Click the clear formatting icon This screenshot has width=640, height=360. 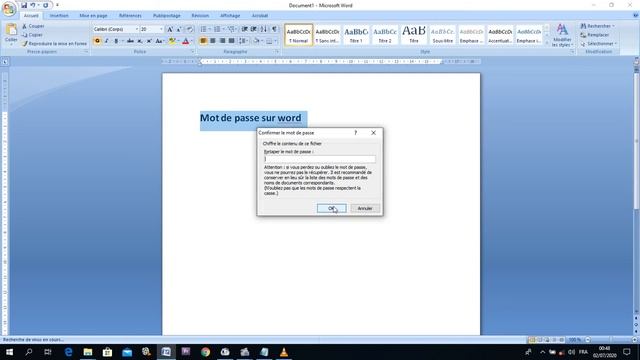click(x=189, y=29)
